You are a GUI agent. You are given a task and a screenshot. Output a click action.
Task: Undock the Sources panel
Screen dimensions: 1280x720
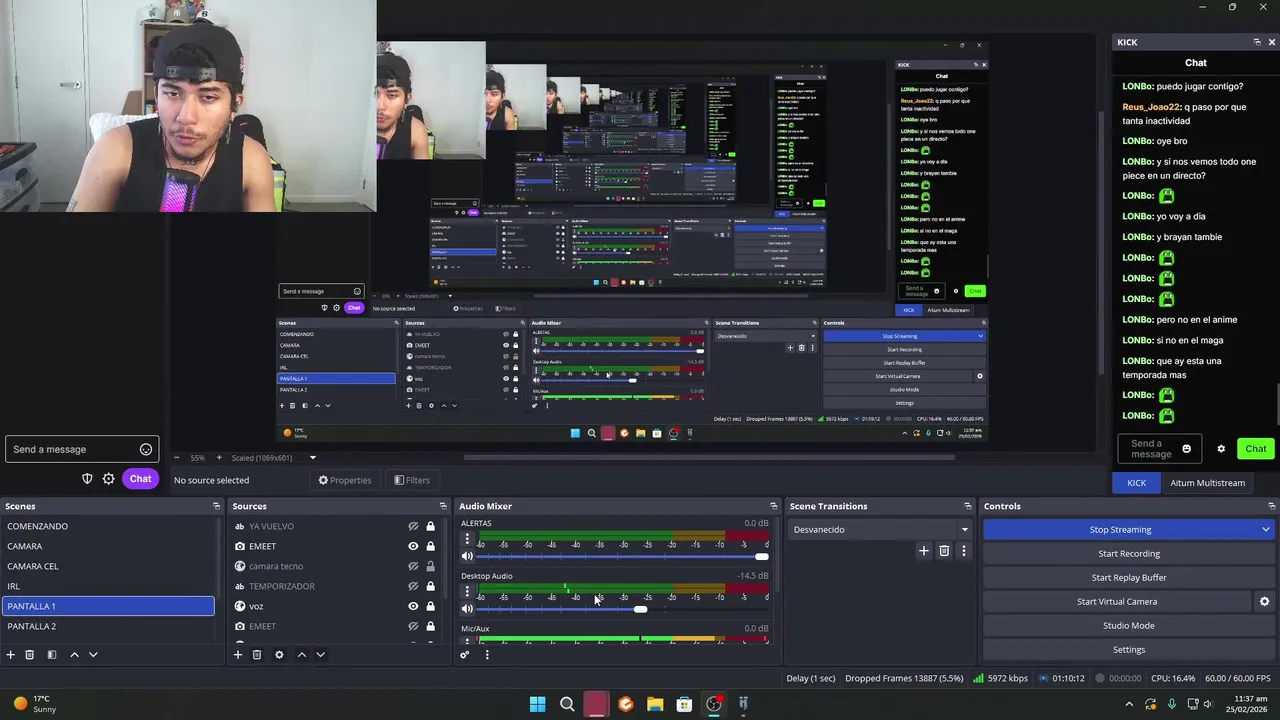443,506
